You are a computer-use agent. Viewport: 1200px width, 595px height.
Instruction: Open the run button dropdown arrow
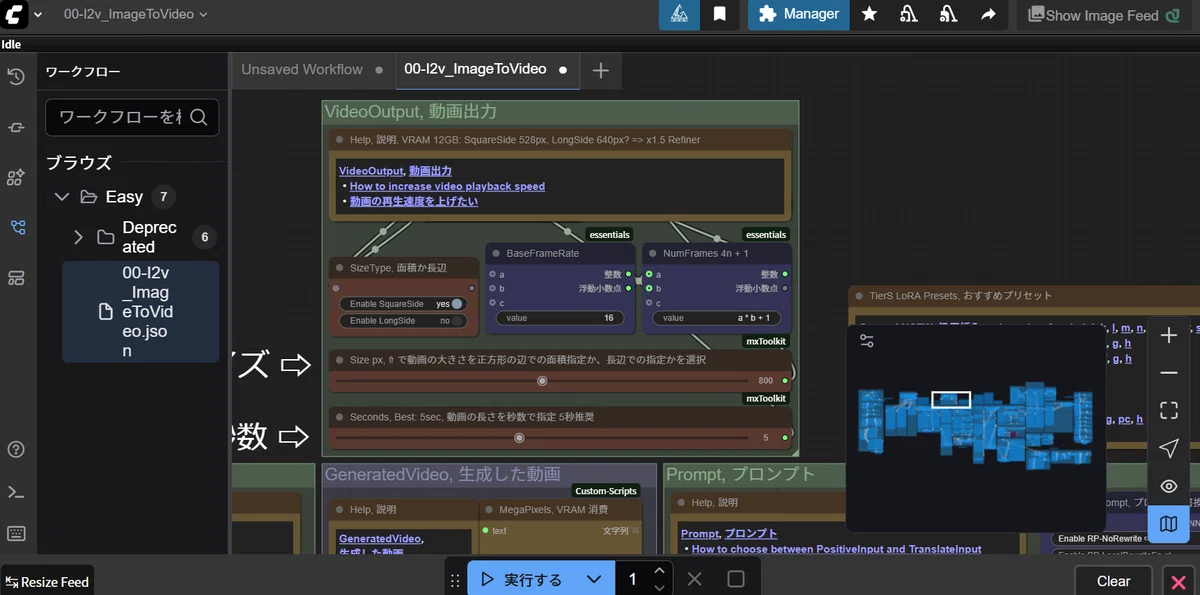pos(594,579)
